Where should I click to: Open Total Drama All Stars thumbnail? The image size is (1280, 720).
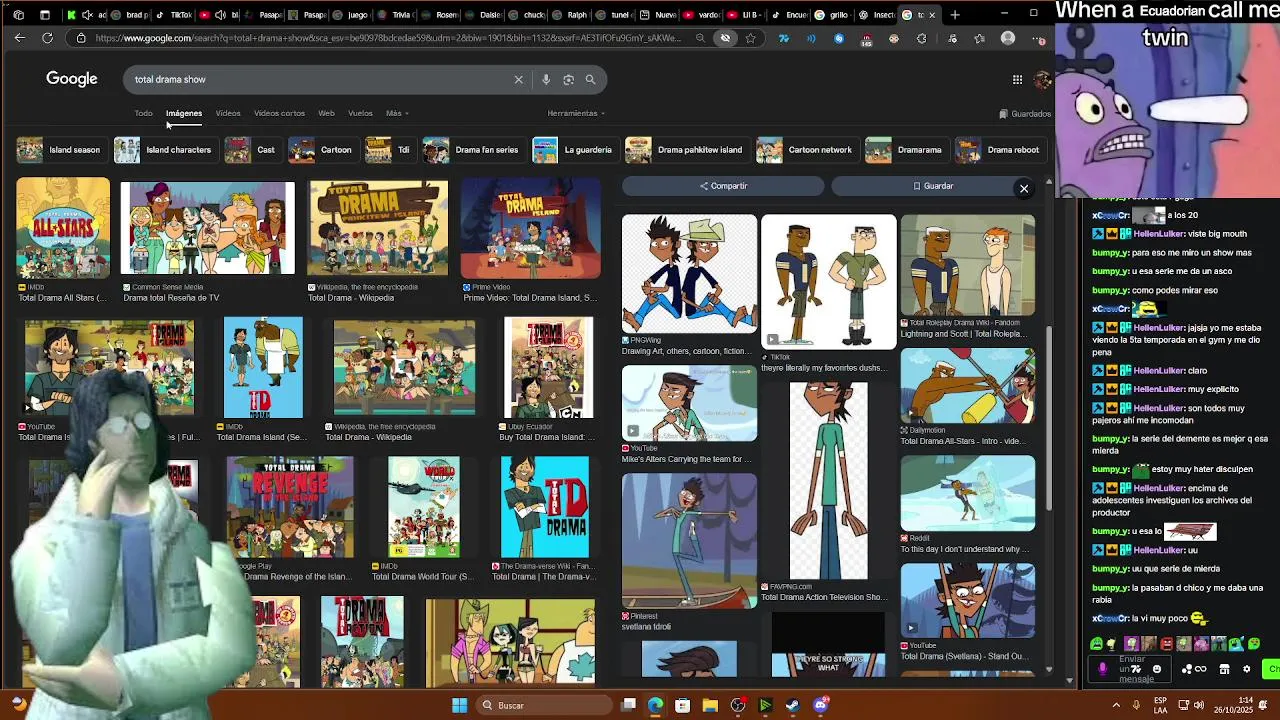tap(63, 228)
